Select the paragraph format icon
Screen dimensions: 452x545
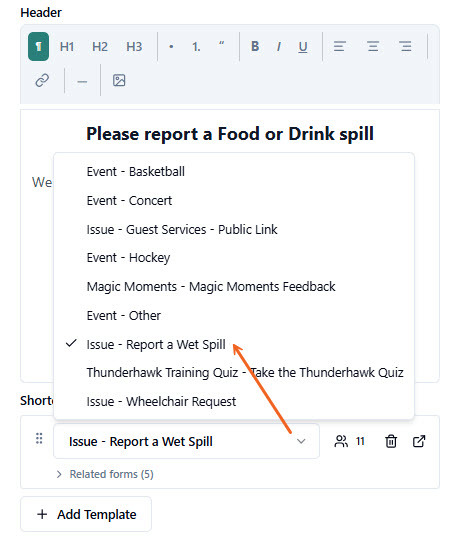[x=38, y=47]
